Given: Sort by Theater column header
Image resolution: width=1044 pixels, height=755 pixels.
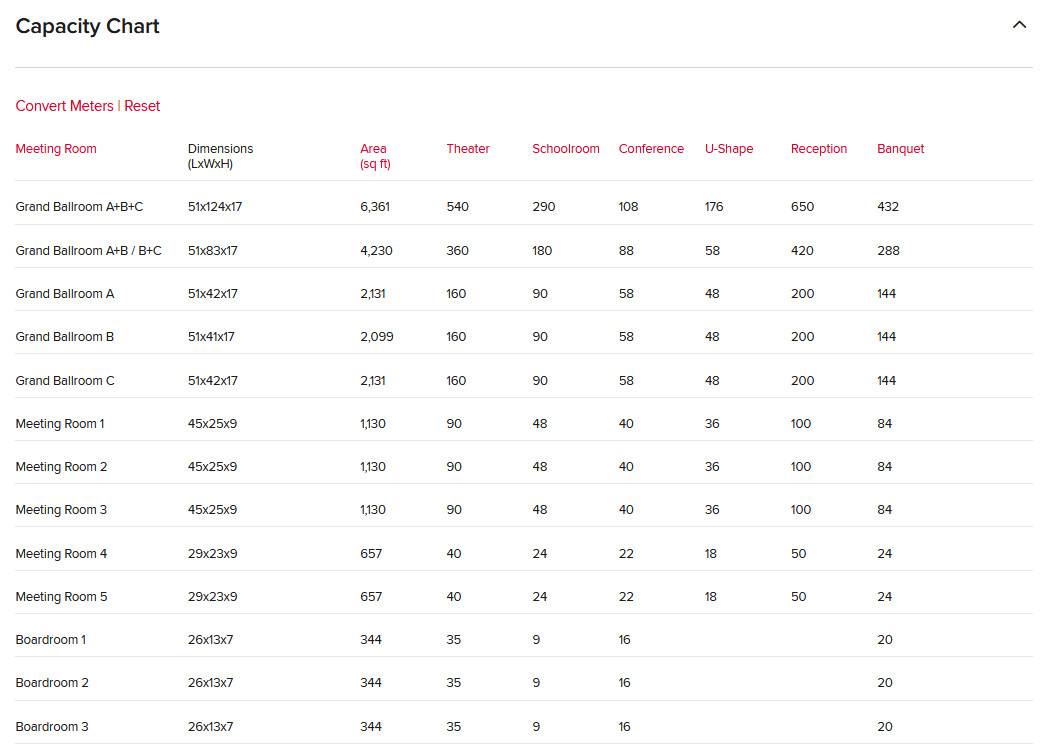Looking at the screenshot, I should (x=468, y=148).
